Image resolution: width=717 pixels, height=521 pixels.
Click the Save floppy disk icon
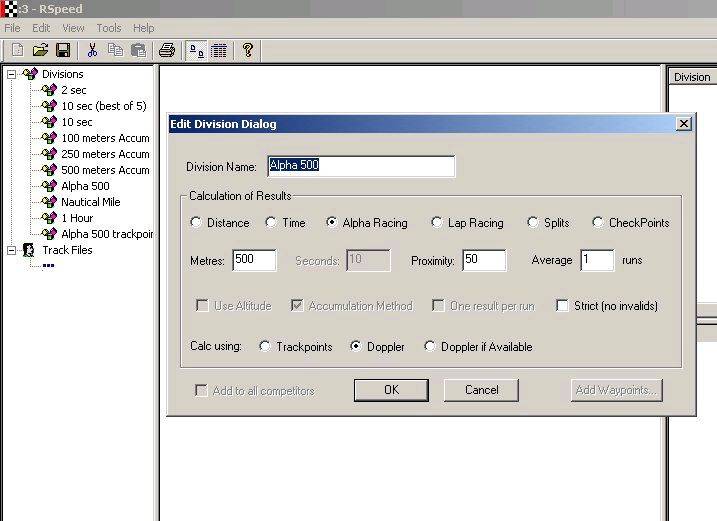pyautogui.click(x=62, y=50)
